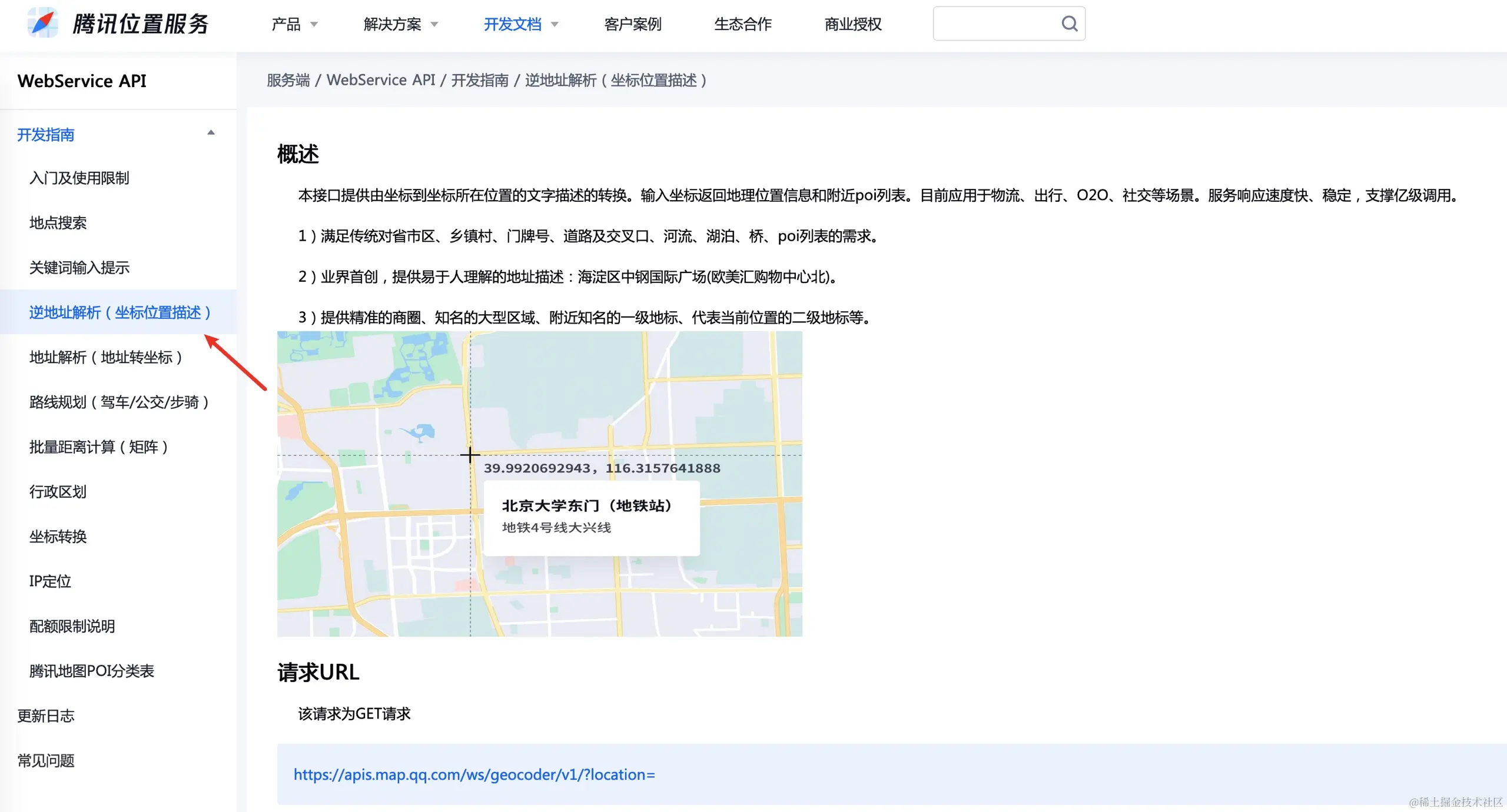Click the search magnifier icon
The width and height of the screenshot is (1507, 812).
point(1069,24)
